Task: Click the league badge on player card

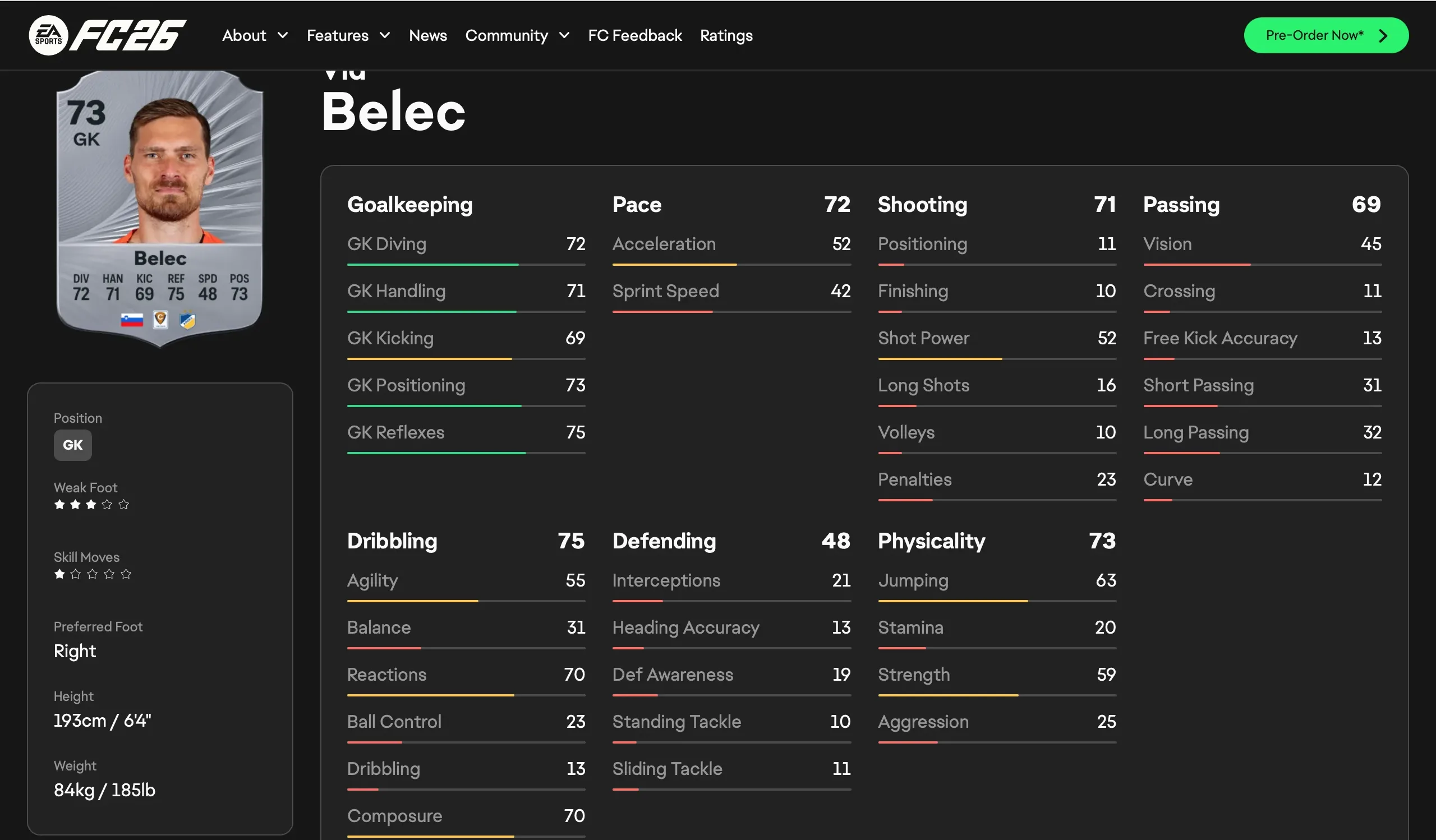Action: coord(160,320)
